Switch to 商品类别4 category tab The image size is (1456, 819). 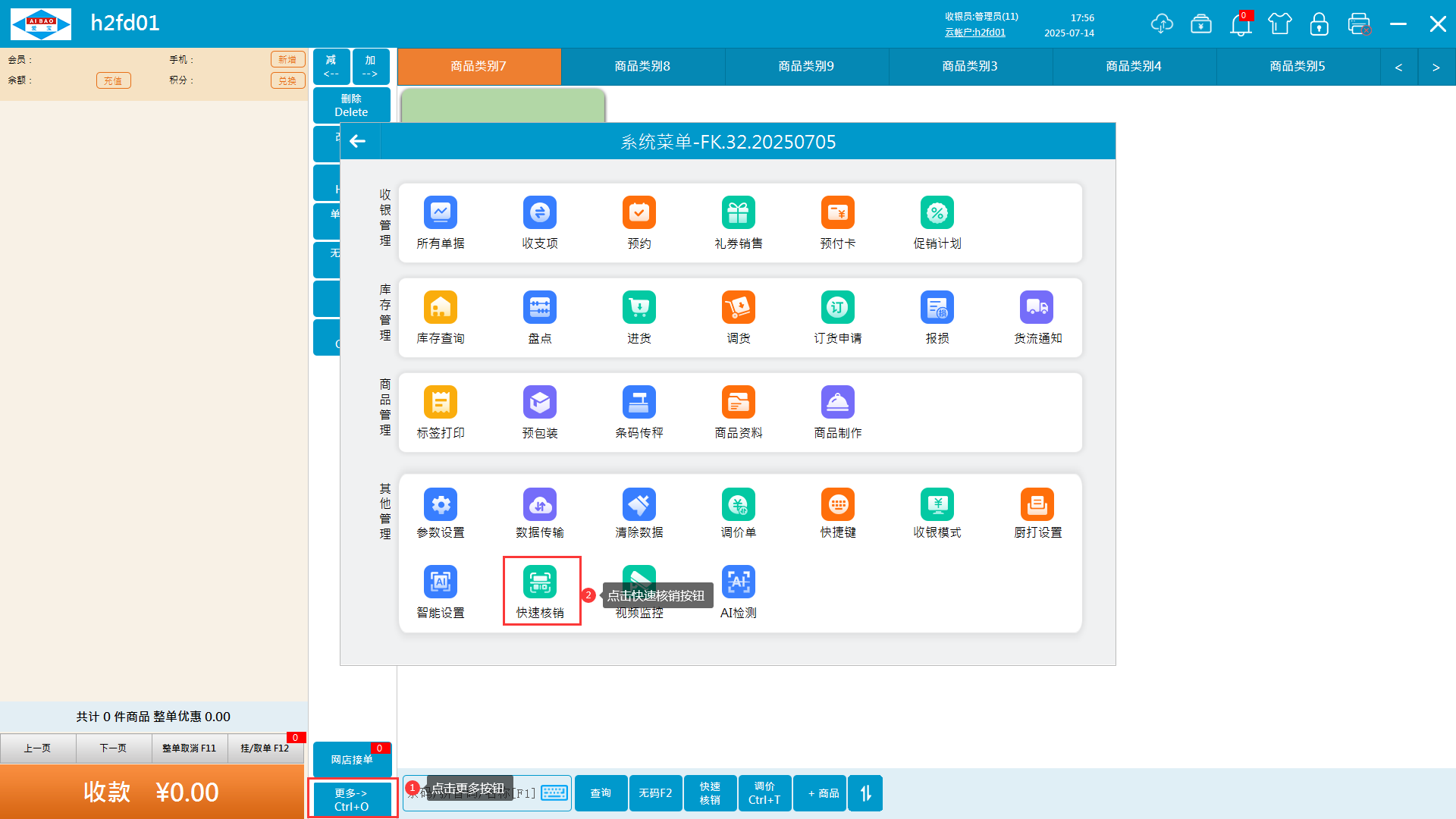tap(1134, 67)
